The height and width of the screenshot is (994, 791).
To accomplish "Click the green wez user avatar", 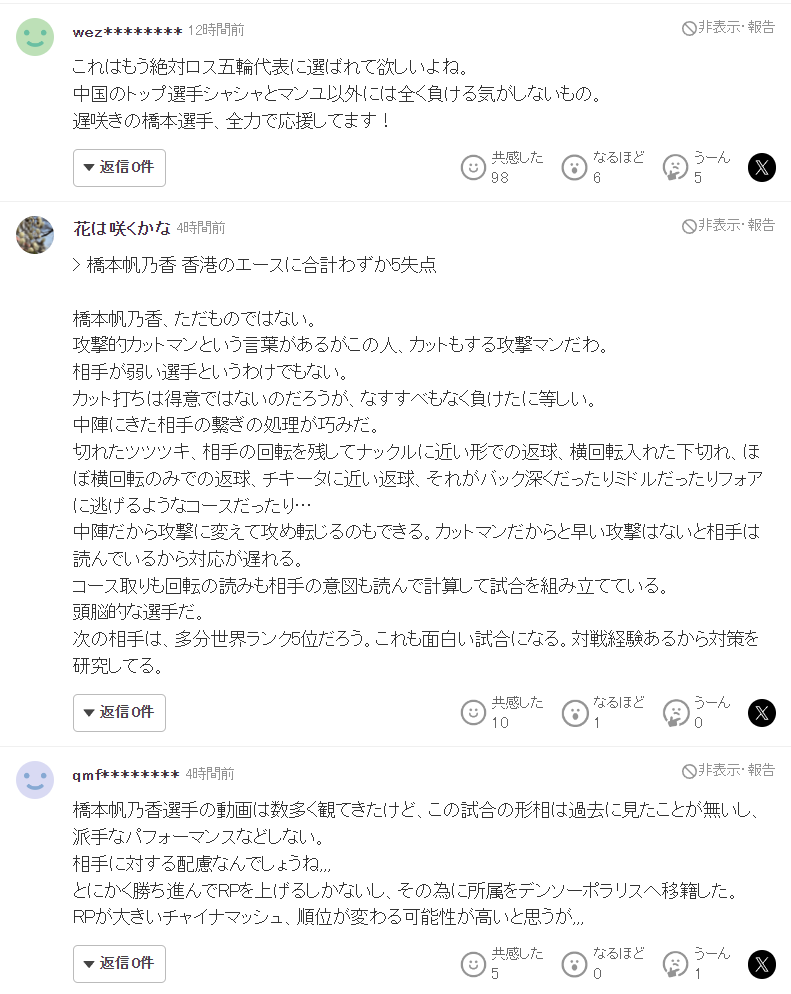I will tap(35, 38).
